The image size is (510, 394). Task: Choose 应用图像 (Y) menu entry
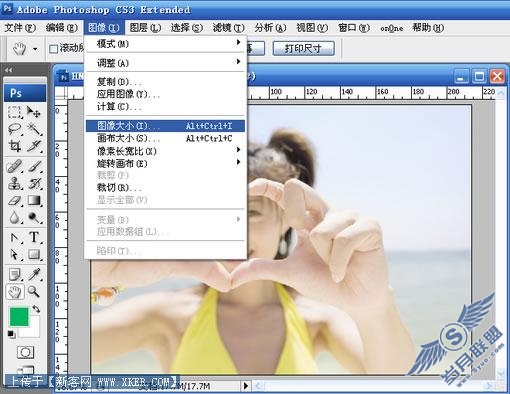pos(165,94)
